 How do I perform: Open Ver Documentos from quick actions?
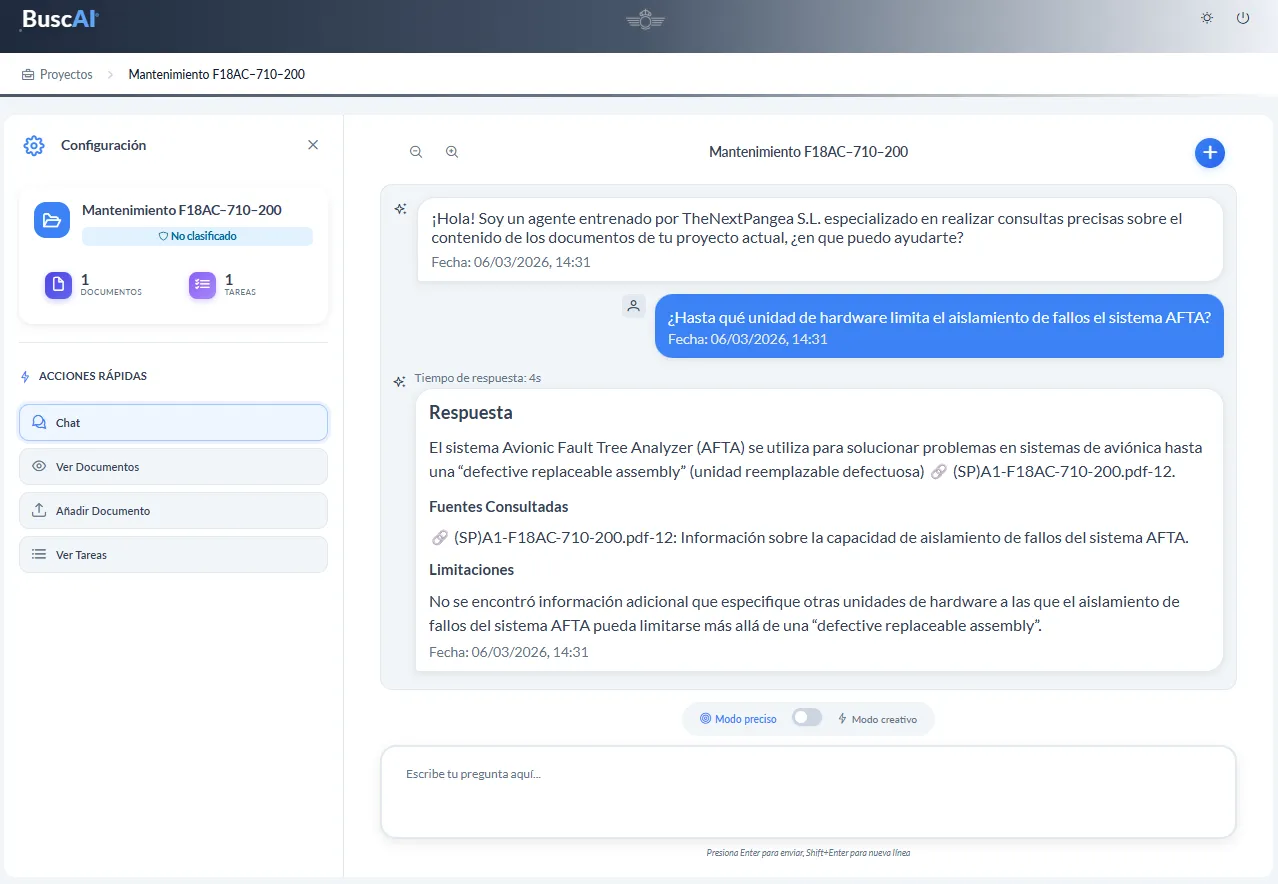click(172, 466)
